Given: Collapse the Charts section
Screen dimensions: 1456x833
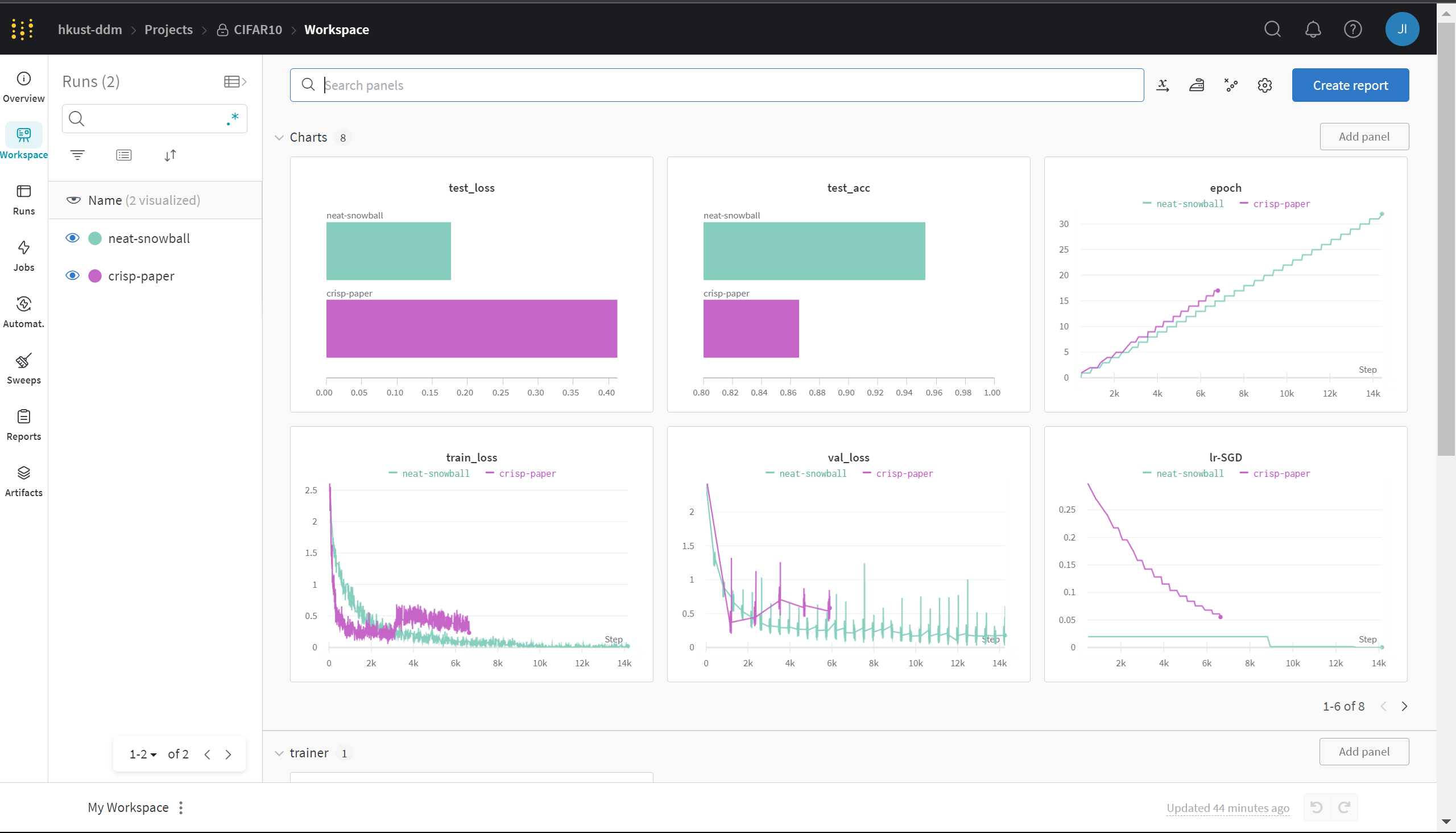Looking at the screenshot, I should [279, 137].
